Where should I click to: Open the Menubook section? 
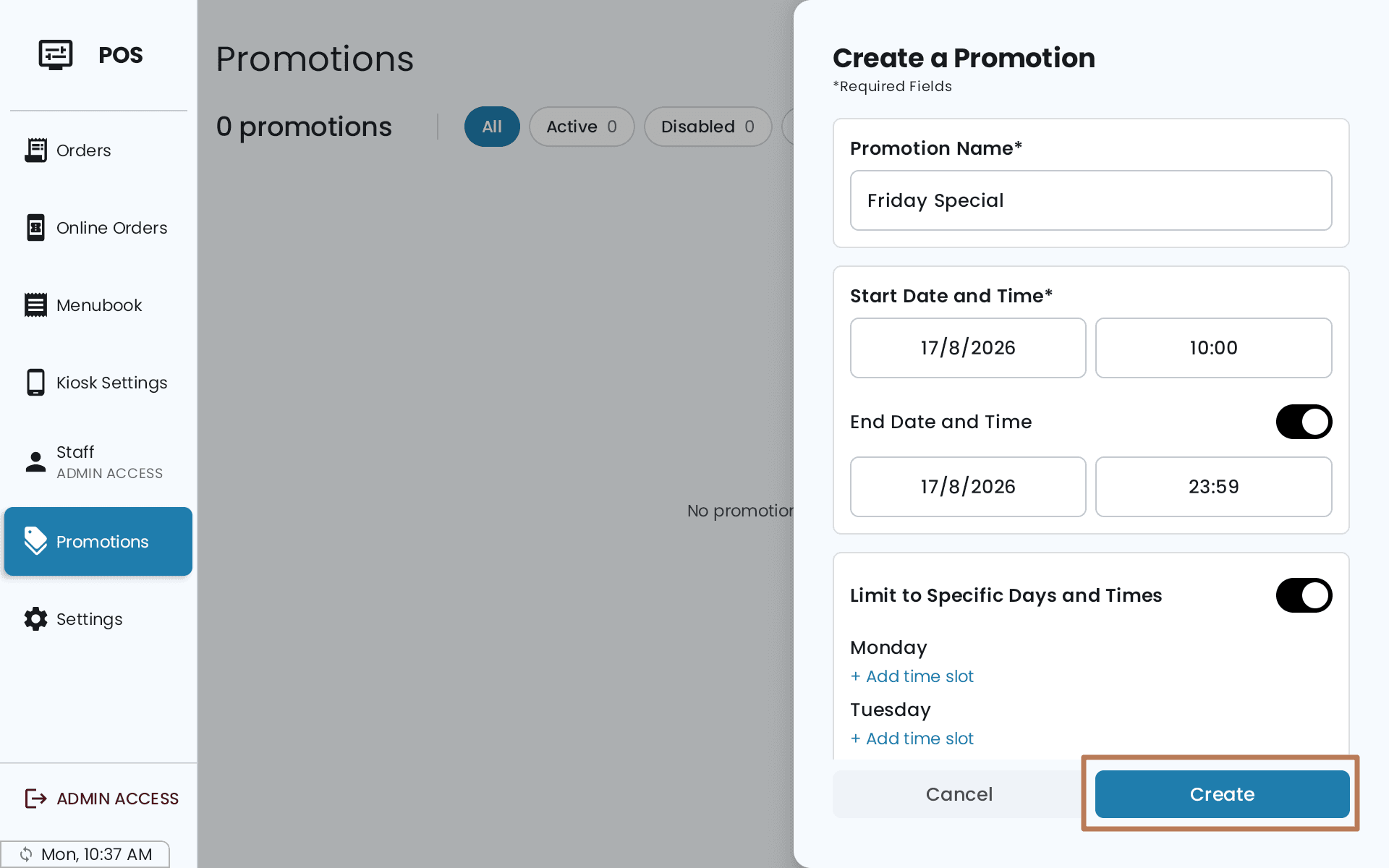[99, 305]
